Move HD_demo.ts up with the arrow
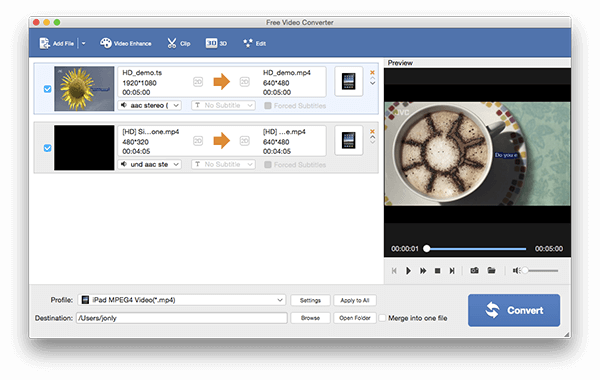The width and height of the screenshot is (600, 380). coord(372,78)
